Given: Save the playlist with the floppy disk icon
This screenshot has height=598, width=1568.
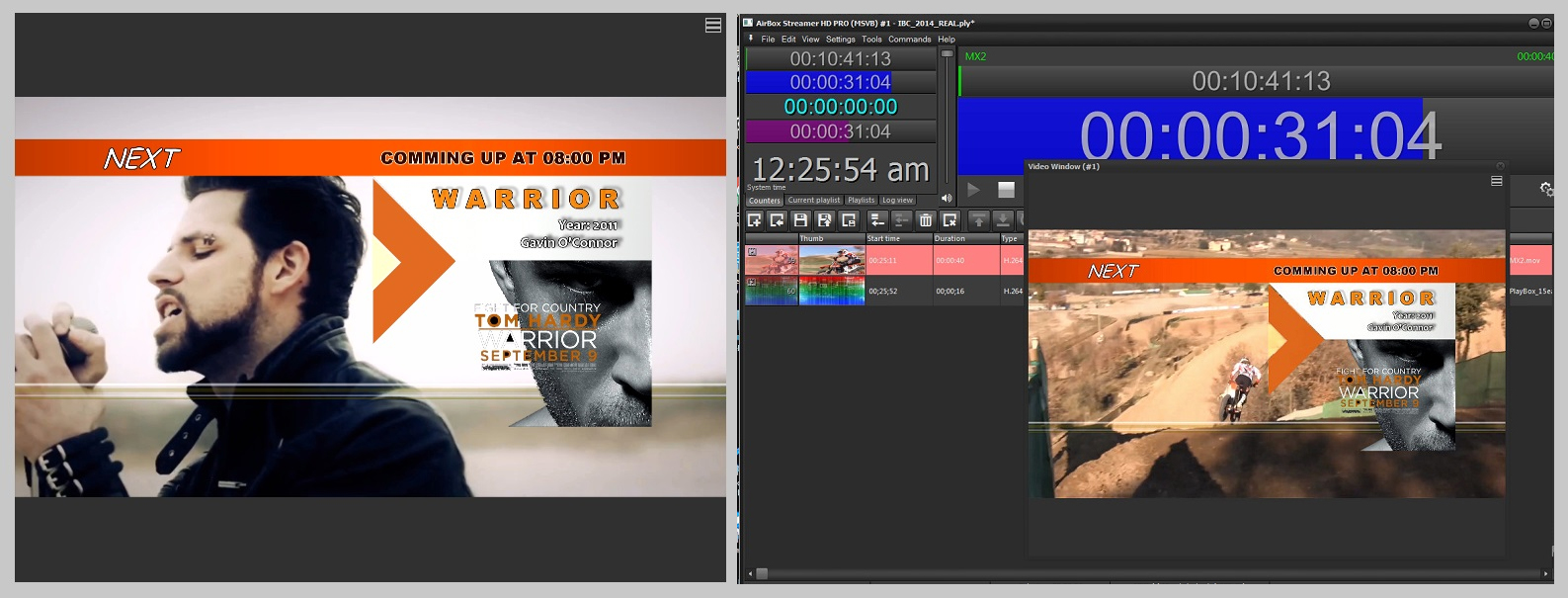Looking at the screenshot, I should click(801, 220).
